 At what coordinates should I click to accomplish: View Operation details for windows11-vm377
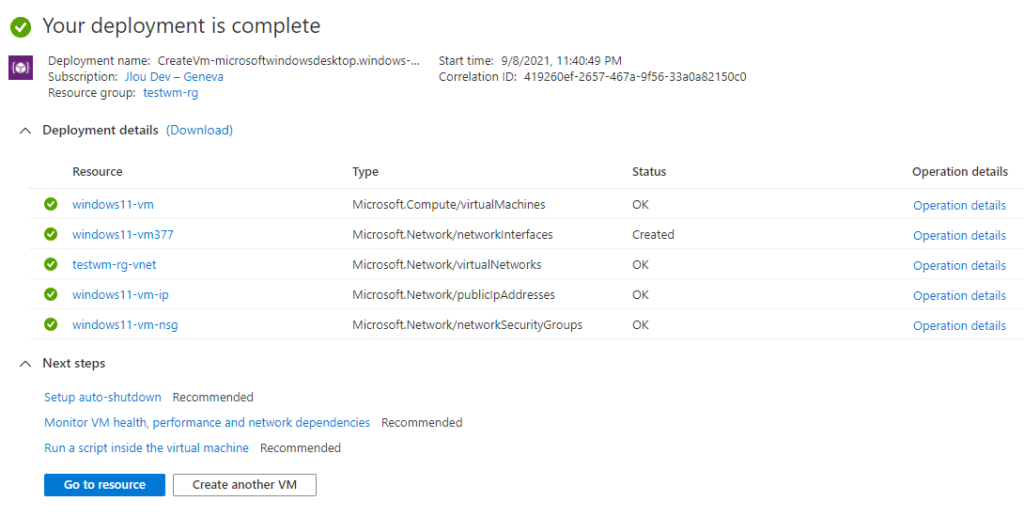(959, 235)
